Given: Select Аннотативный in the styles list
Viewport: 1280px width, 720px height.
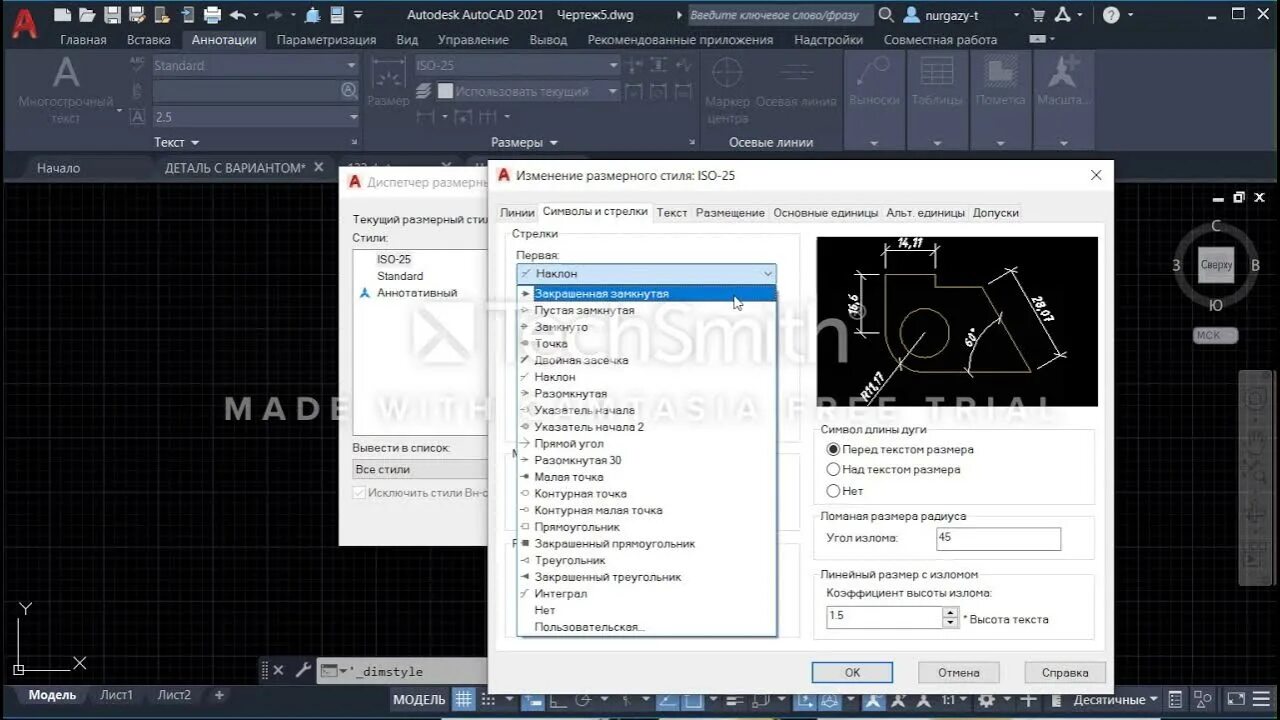Looking at the screenshot, I should click(x=416, y=293).
